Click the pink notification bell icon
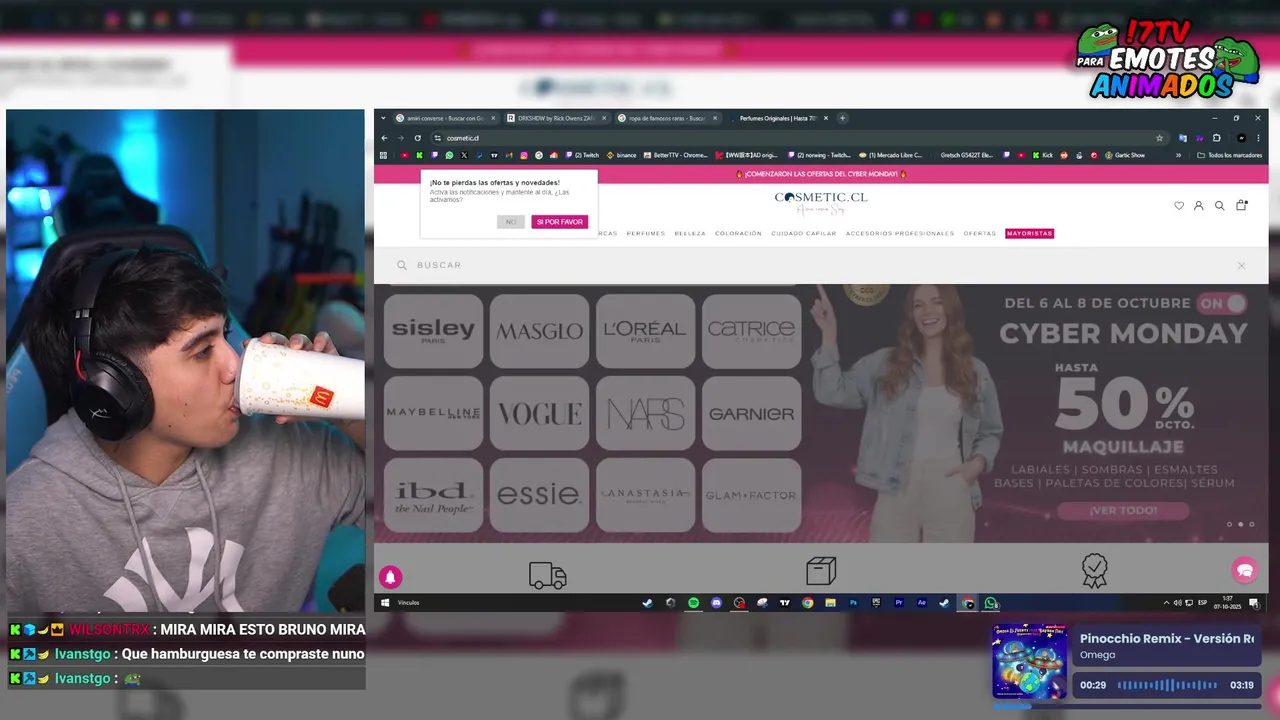Image resolution: width=1280 pixels, height=720 pixels. [x=391, y=577]
